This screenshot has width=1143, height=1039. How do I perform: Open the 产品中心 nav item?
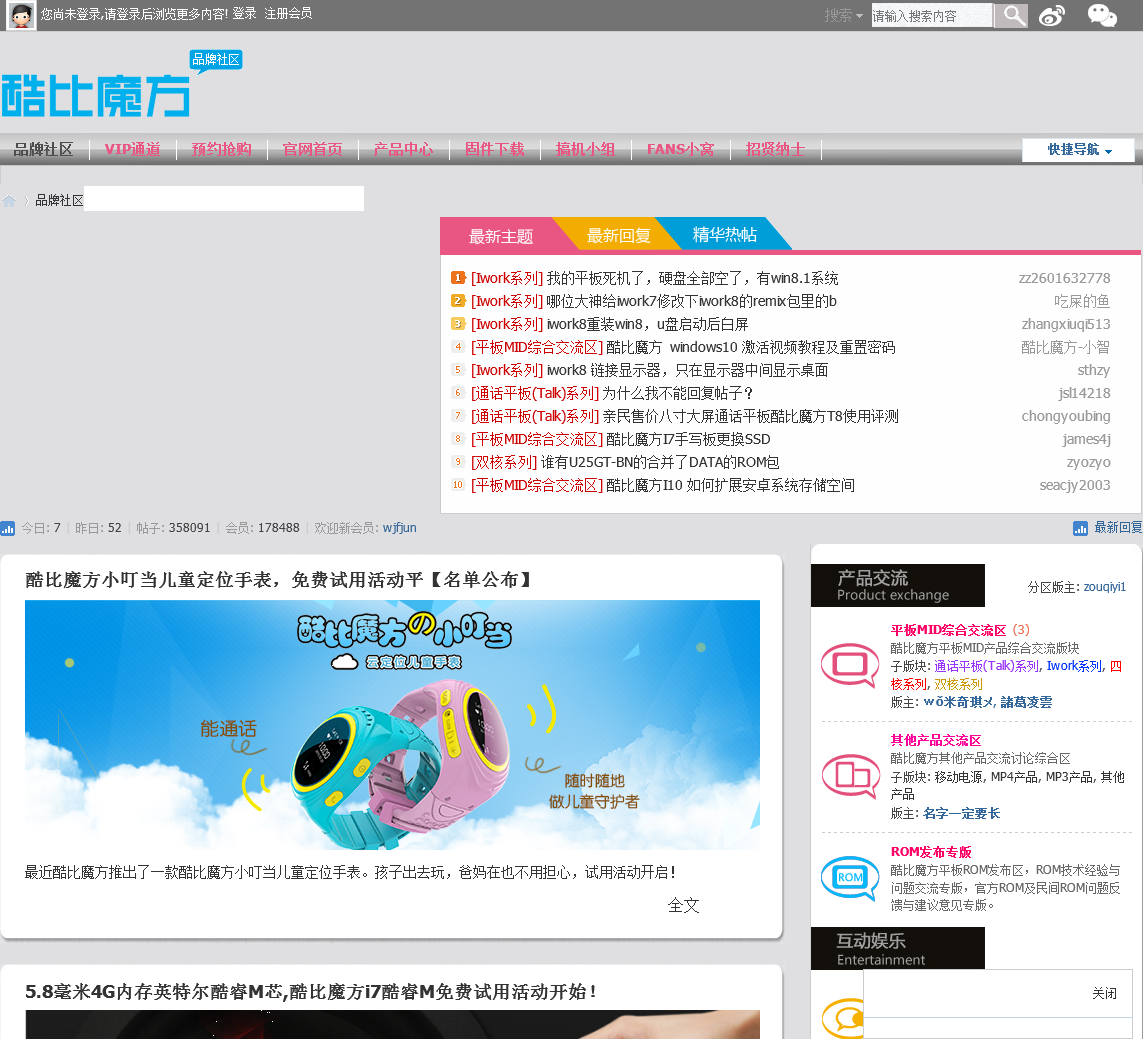click(x=403, y=149)
